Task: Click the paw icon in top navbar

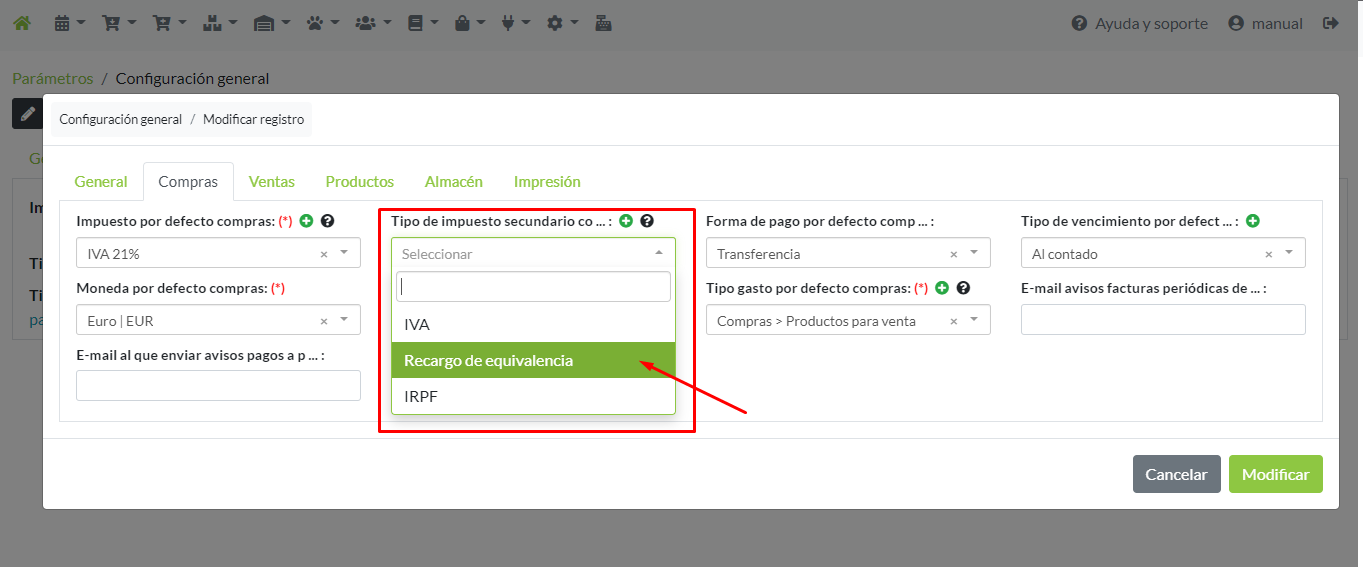Action: point(315,23)
